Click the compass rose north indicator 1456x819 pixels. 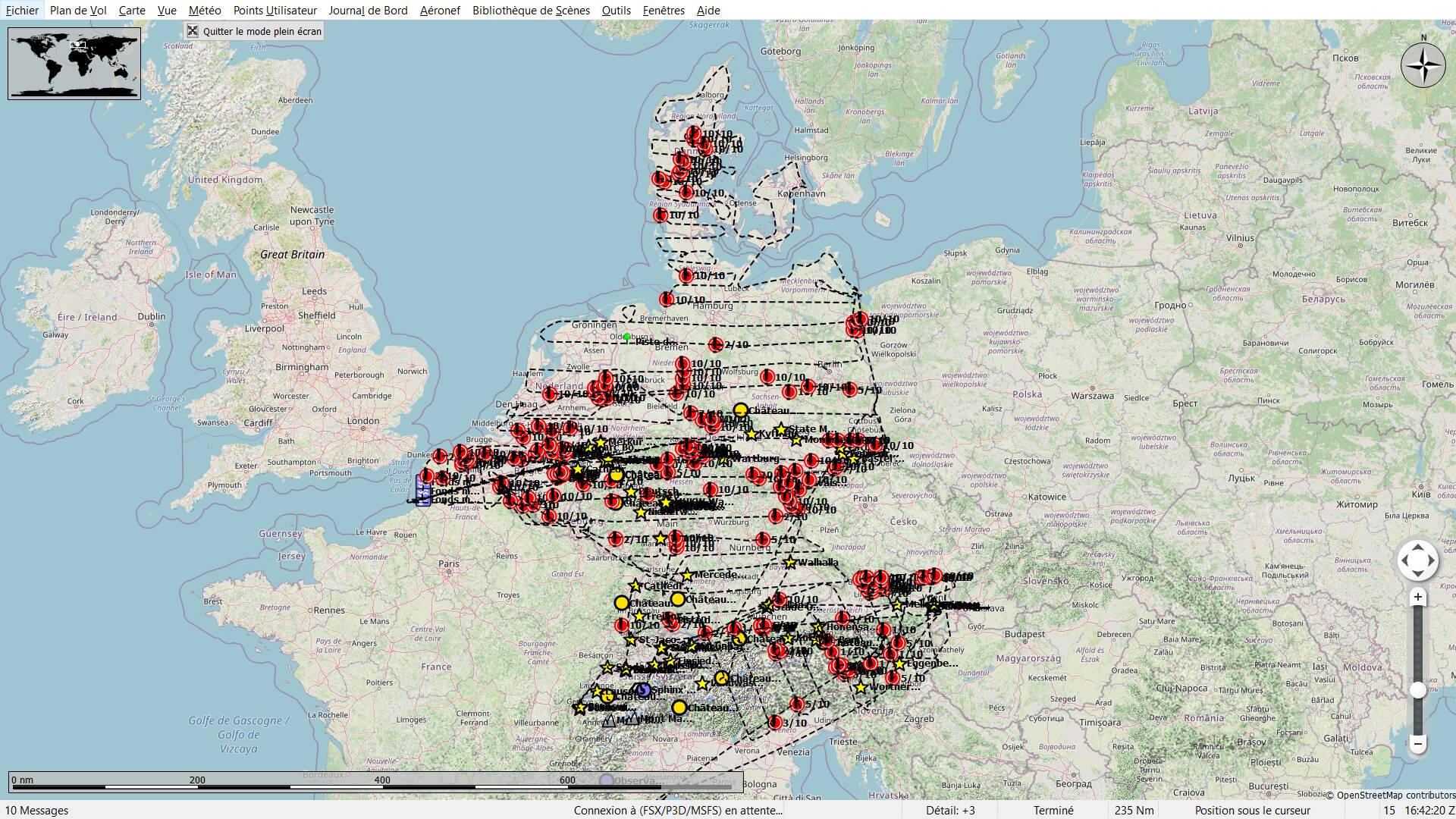pos(1423,65)
